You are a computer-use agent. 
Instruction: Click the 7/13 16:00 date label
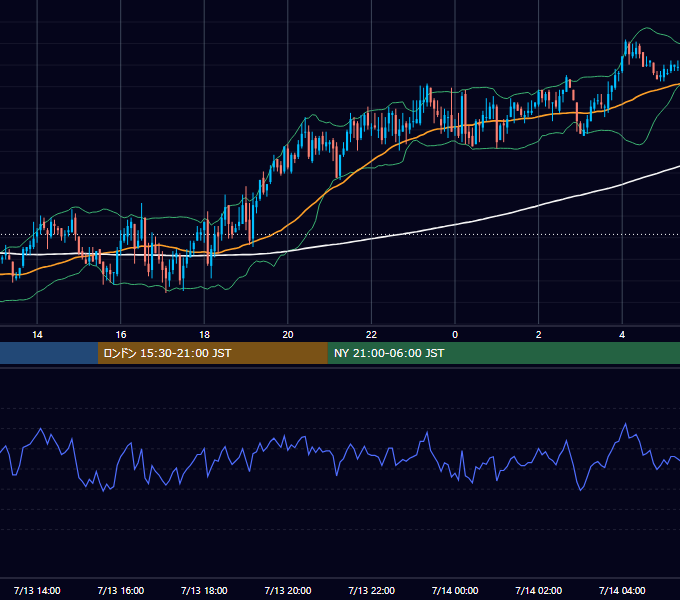click(121, 590)
